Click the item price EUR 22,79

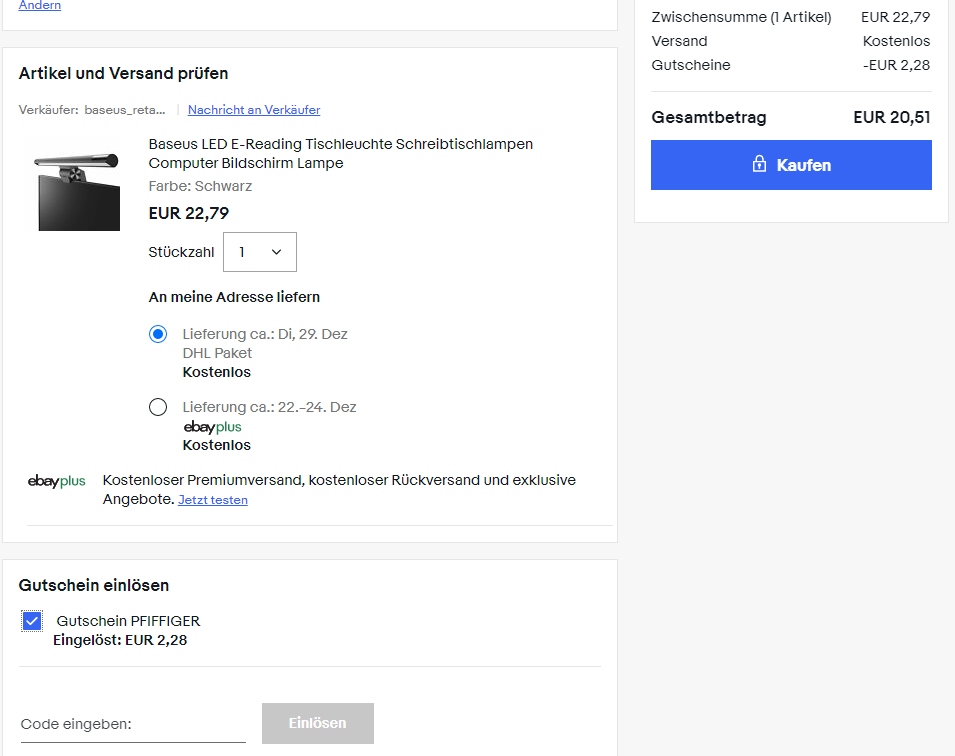point(189,213)
